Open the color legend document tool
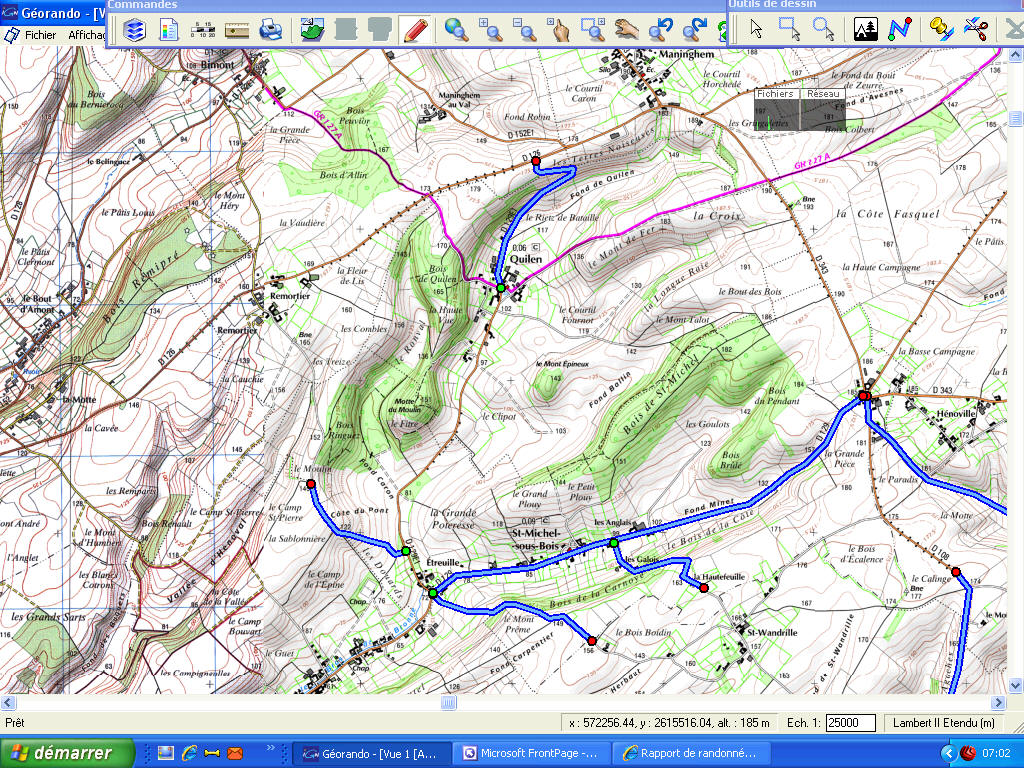This screenshot has width=1024, height=768. [x=168, y=30]
